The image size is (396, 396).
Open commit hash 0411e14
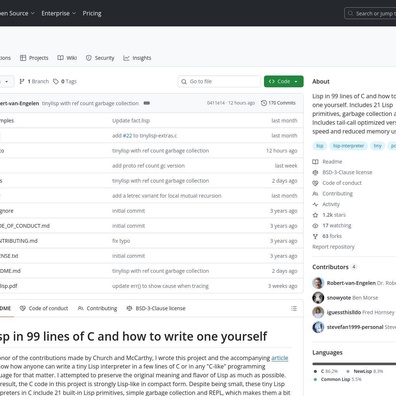point(216,103)
